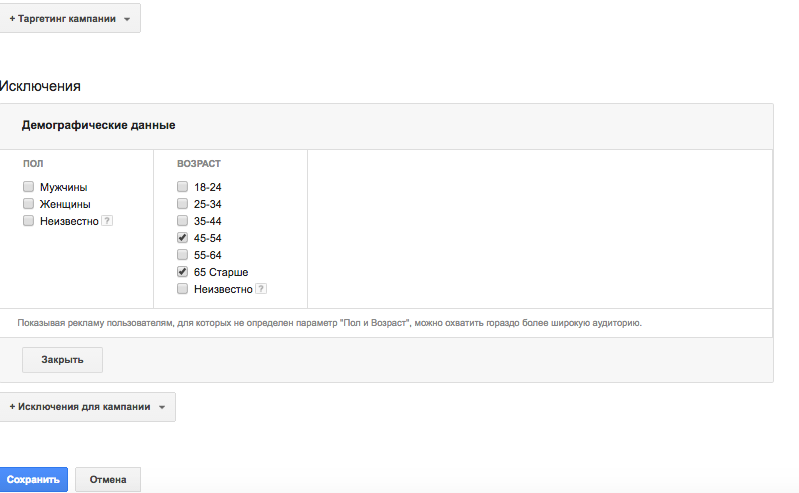The height and width of the screenshot is (493, 799).
Task: Check the Женщины gender checkbox
Action: (29, 204)
